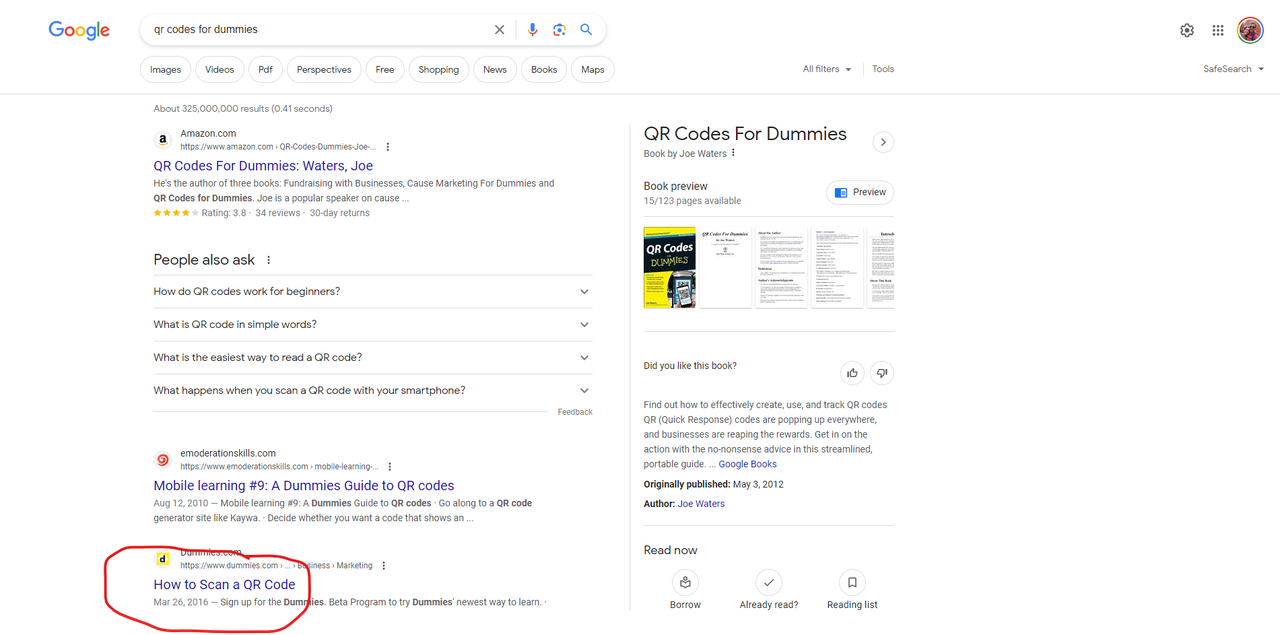Open the About the Author page thumbnail

781,267
